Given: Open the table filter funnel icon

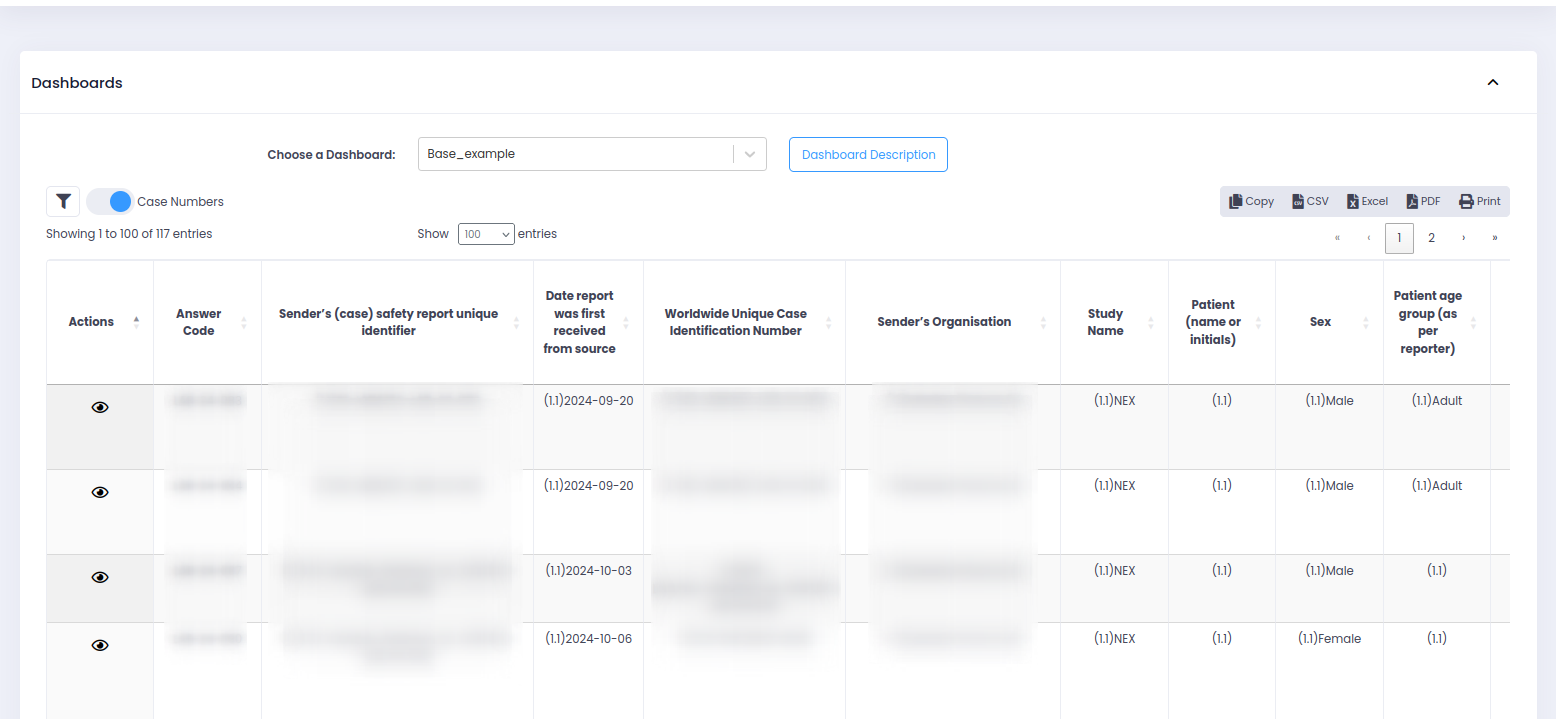Looking at the screenshot, I should click(63, 201).
